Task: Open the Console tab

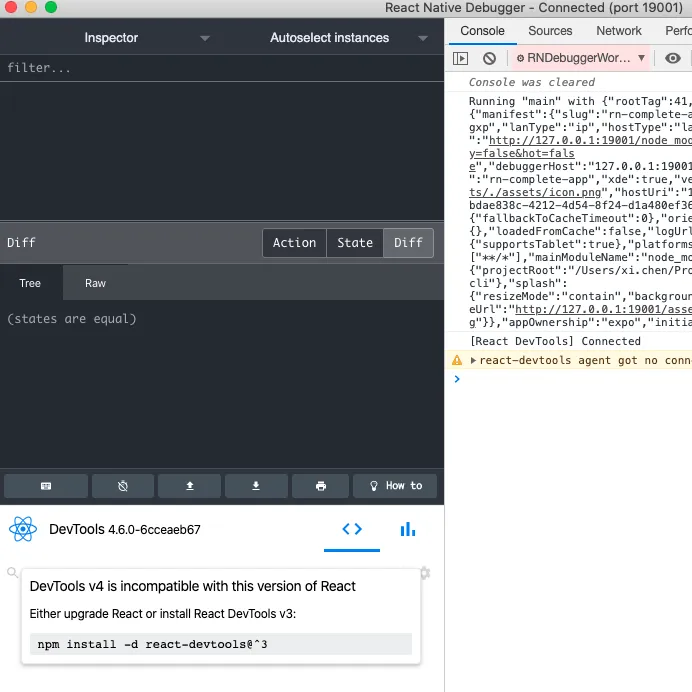Action: [482, 31]
